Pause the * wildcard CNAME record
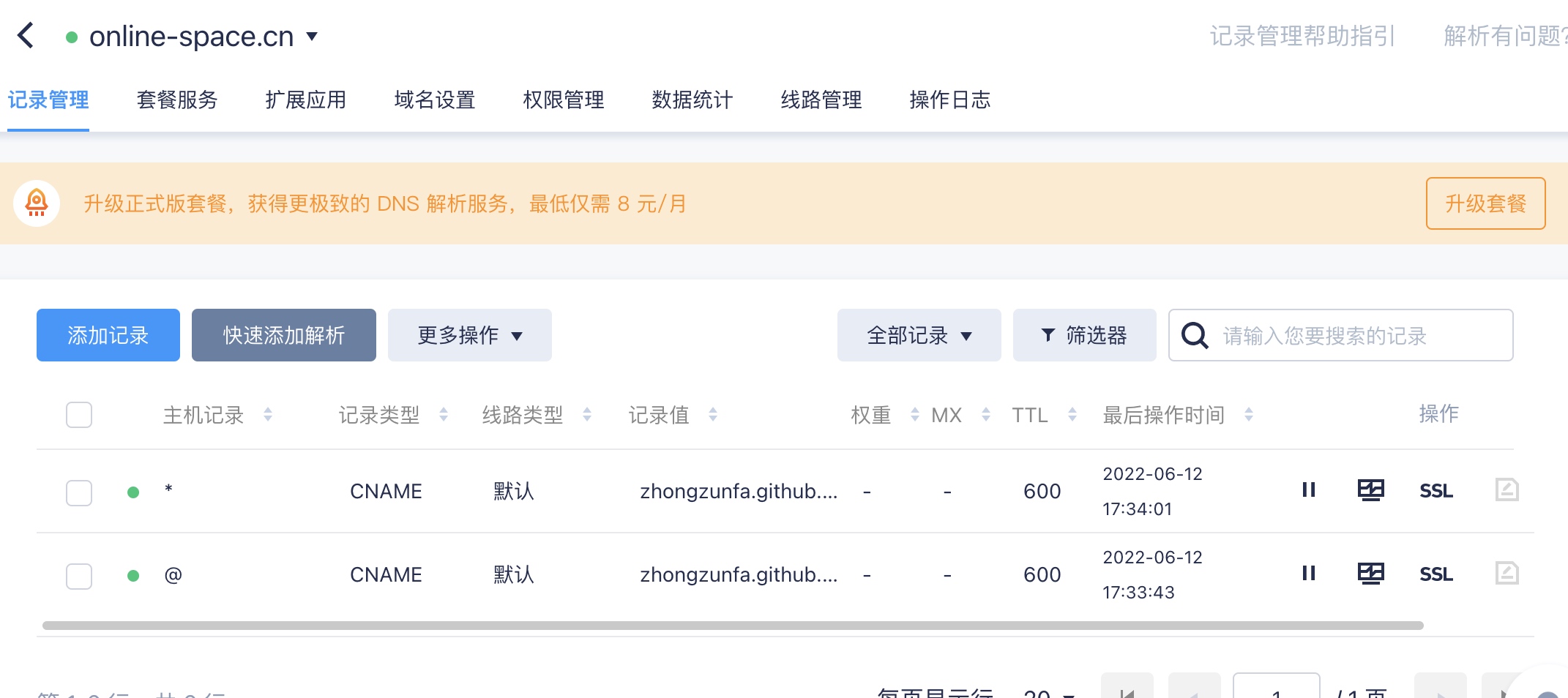The width and height of the screenshot is (1568, 698). coord(1308,490)
